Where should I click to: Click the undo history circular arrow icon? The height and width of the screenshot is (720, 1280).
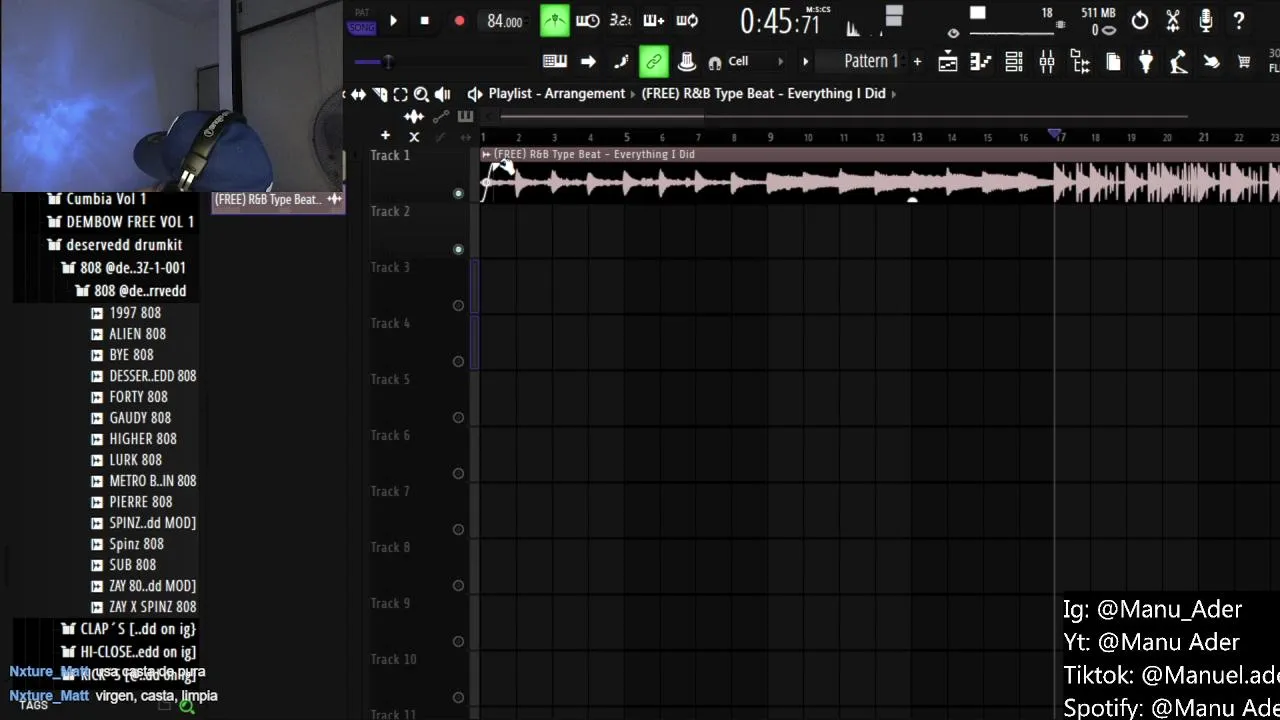click(1140, 20)
